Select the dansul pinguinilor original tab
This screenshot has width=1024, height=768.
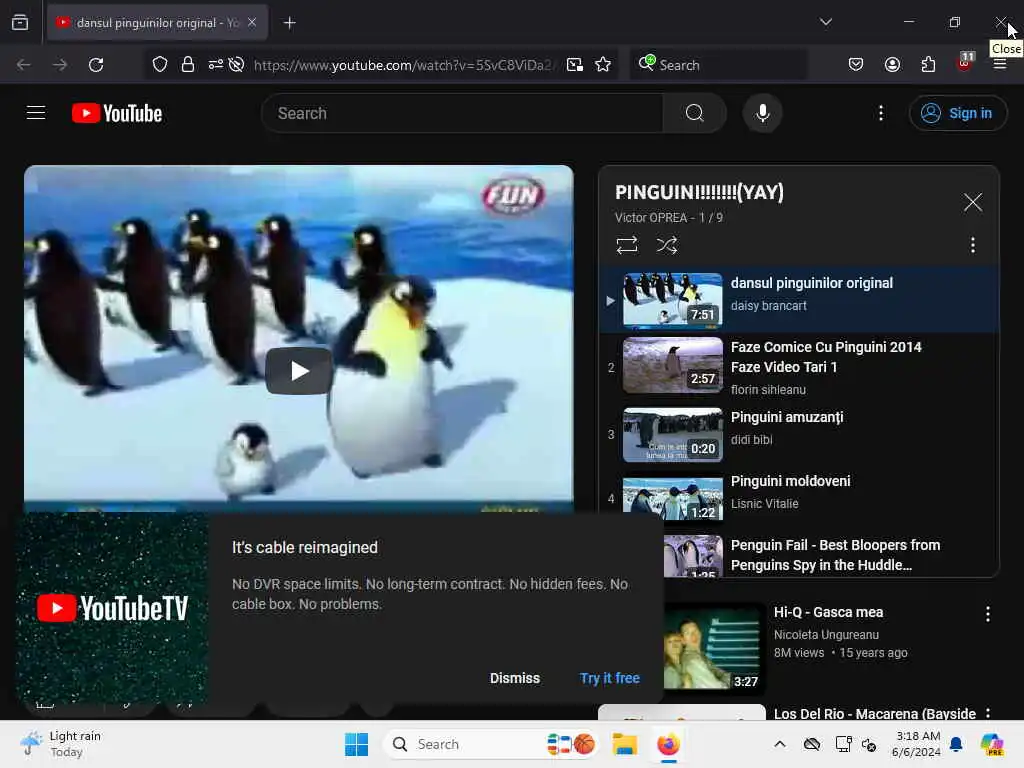157,23
